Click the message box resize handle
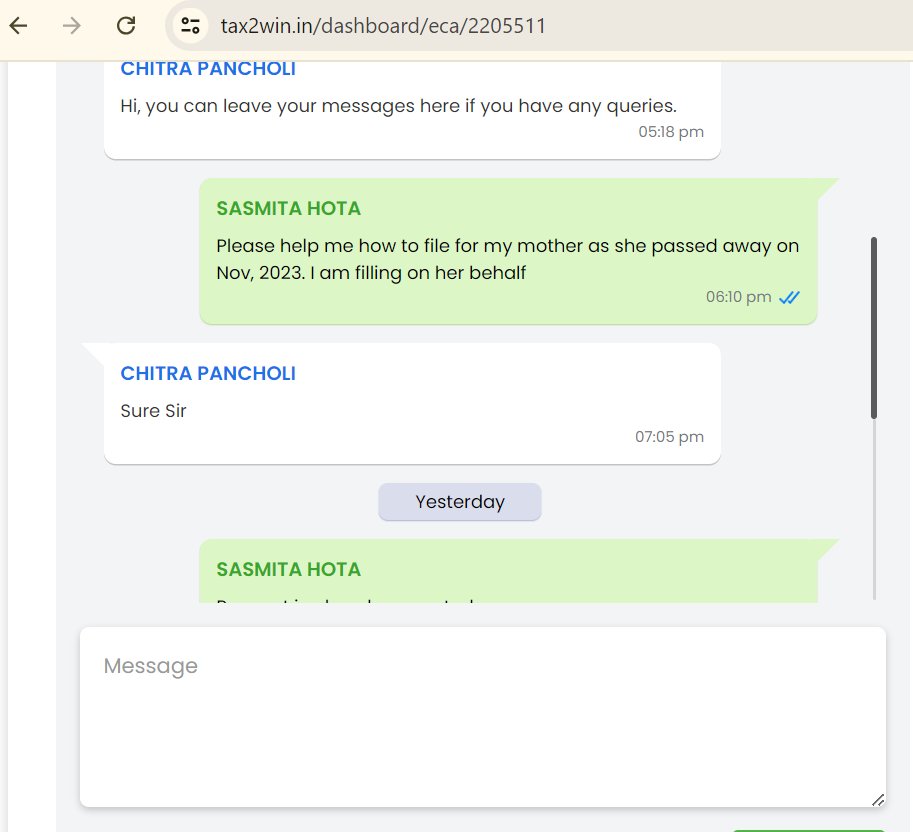 point(878,800)
